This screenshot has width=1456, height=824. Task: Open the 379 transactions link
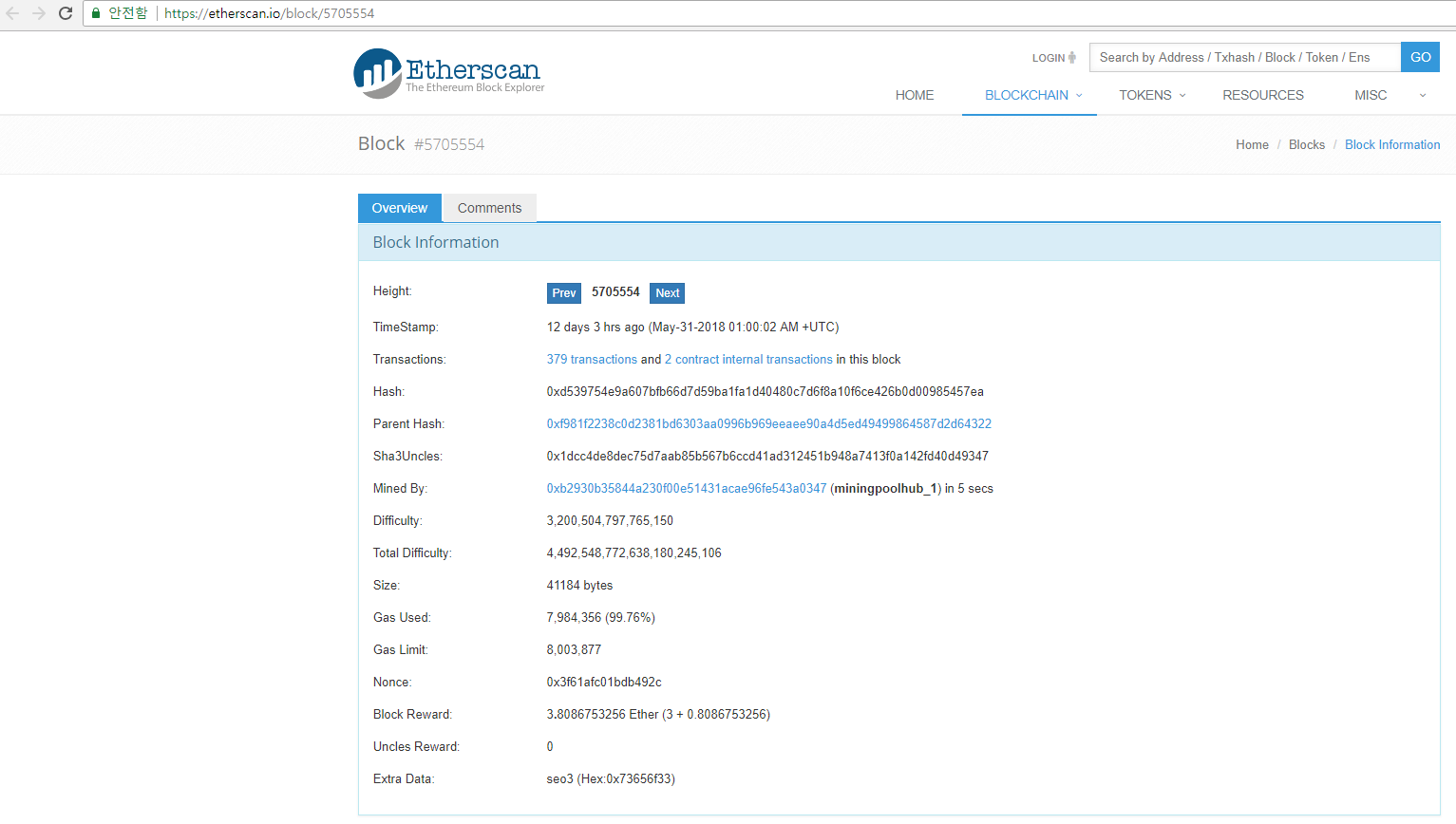click(592, 360)
